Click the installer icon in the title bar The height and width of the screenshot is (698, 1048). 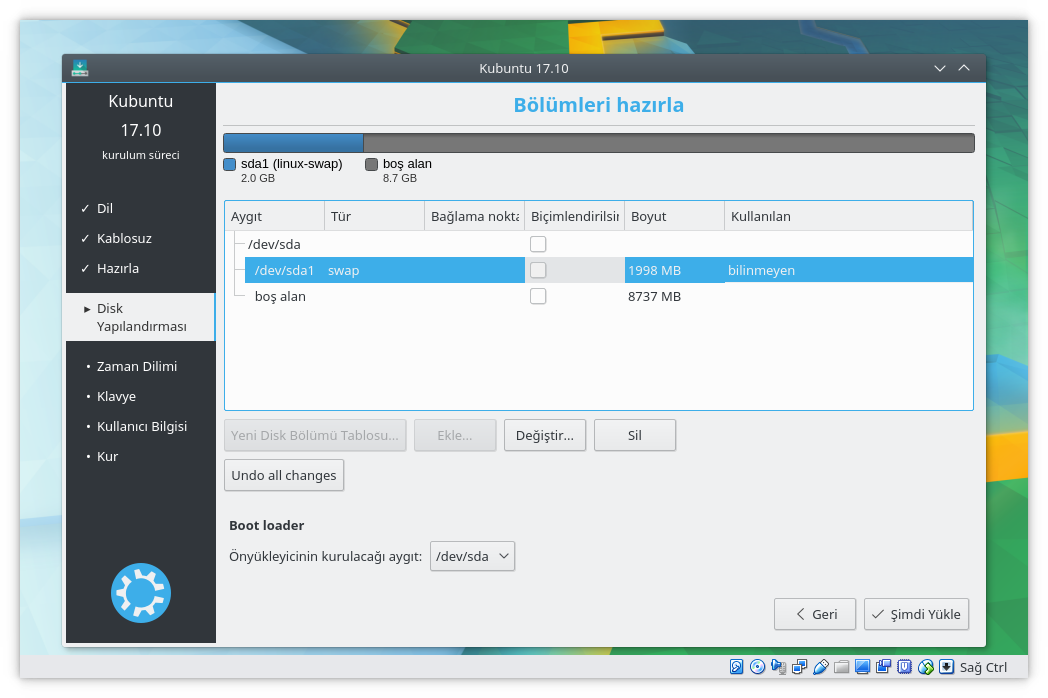(x=80, y=68)
